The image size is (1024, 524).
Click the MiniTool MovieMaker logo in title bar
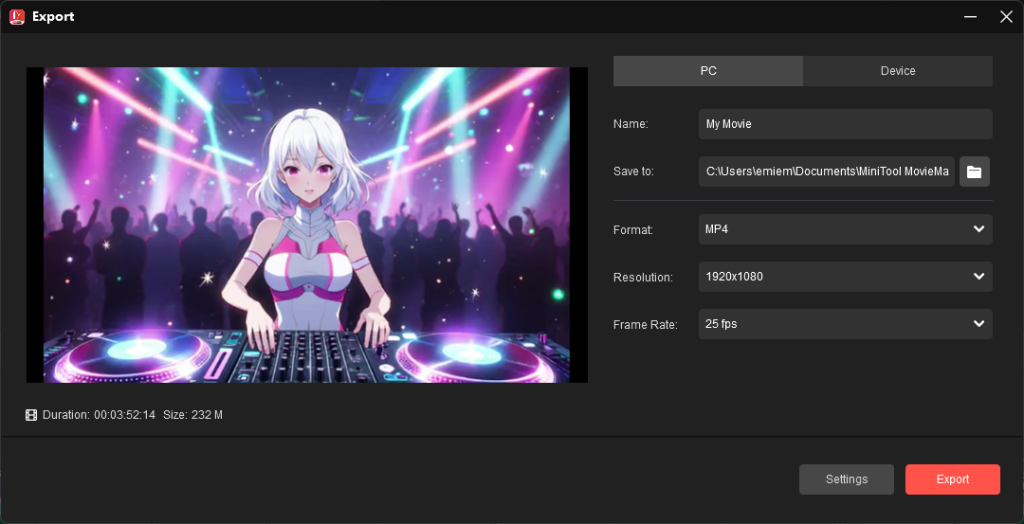pos(17,16)
